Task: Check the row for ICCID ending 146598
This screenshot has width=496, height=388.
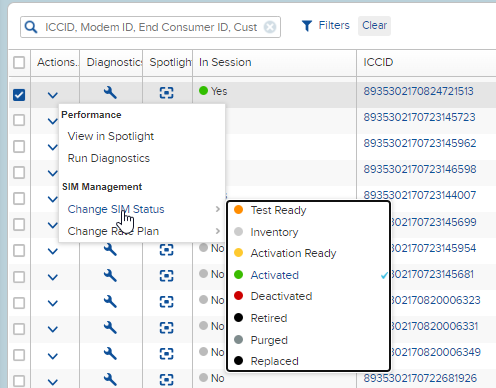Action: [x=19, y=173]
